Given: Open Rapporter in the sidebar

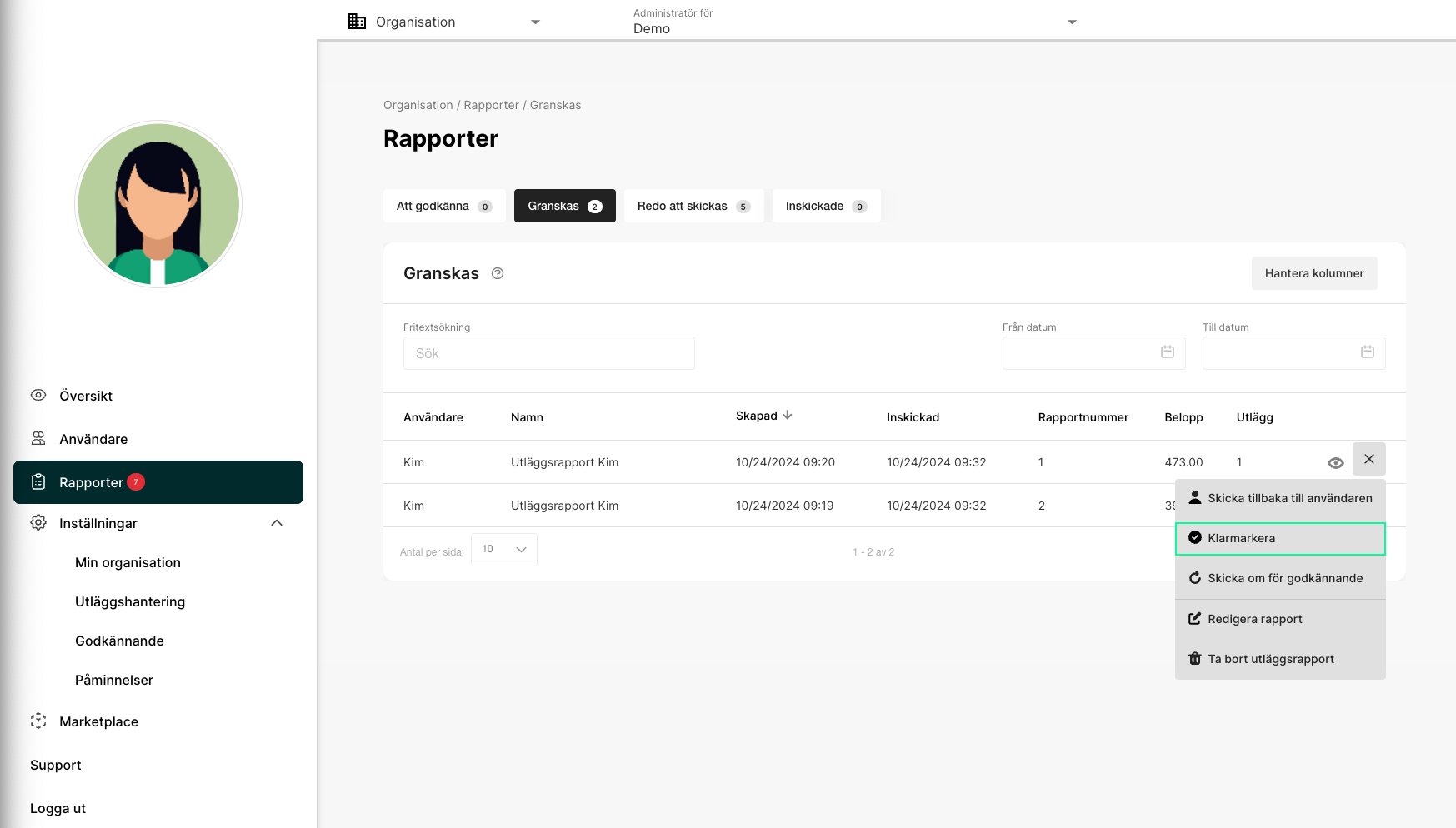Looking at the screenshot, I should (158, 482).
